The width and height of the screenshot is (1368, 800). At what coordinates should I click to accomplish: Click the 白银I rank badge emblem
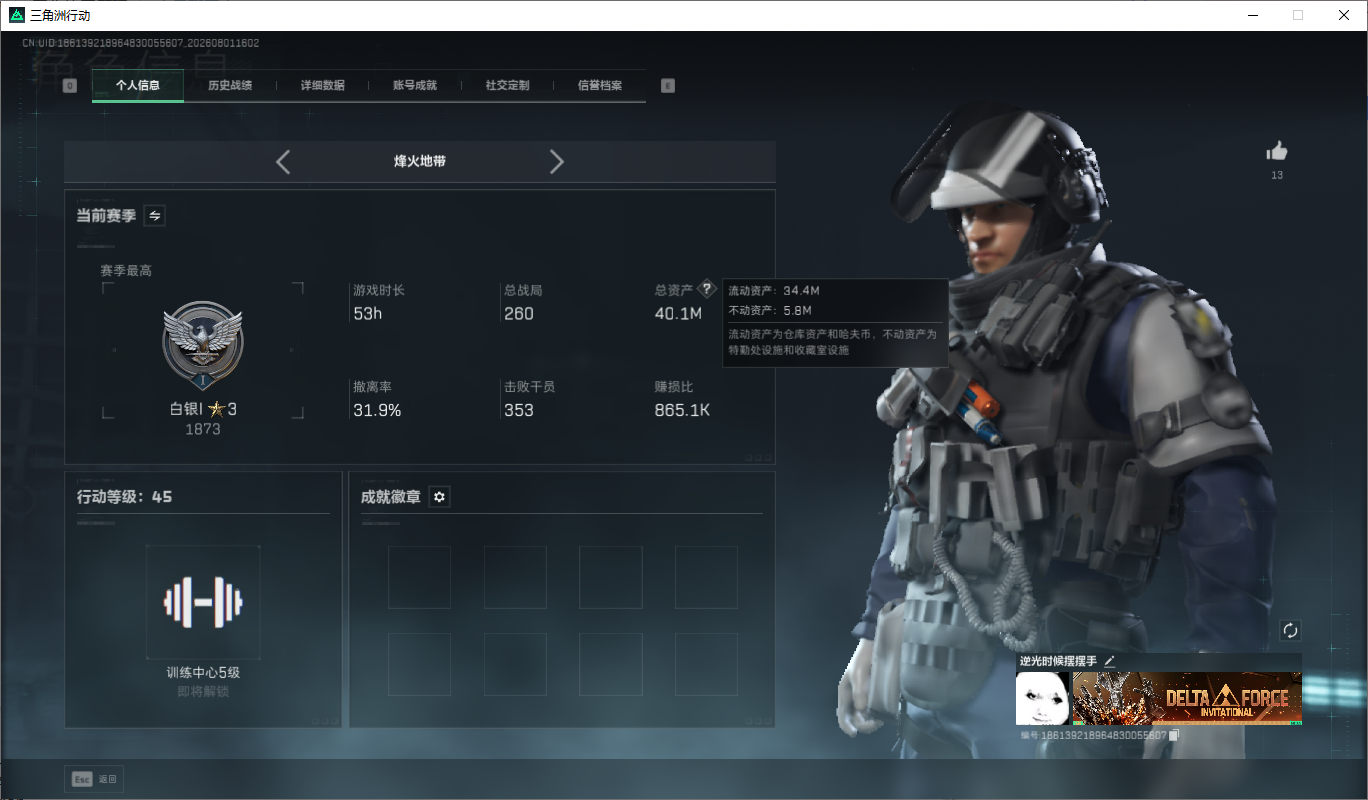pos(203,346)
